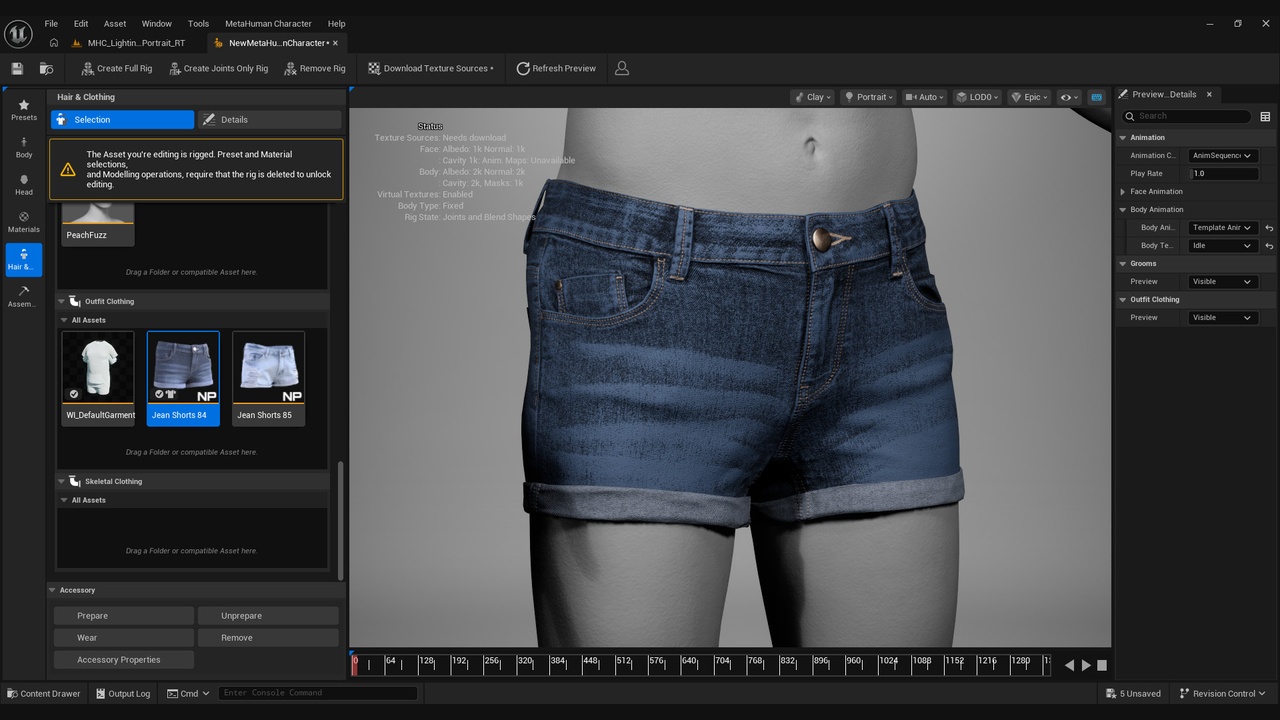Switch to the Details tab

(x=269, y=119)
